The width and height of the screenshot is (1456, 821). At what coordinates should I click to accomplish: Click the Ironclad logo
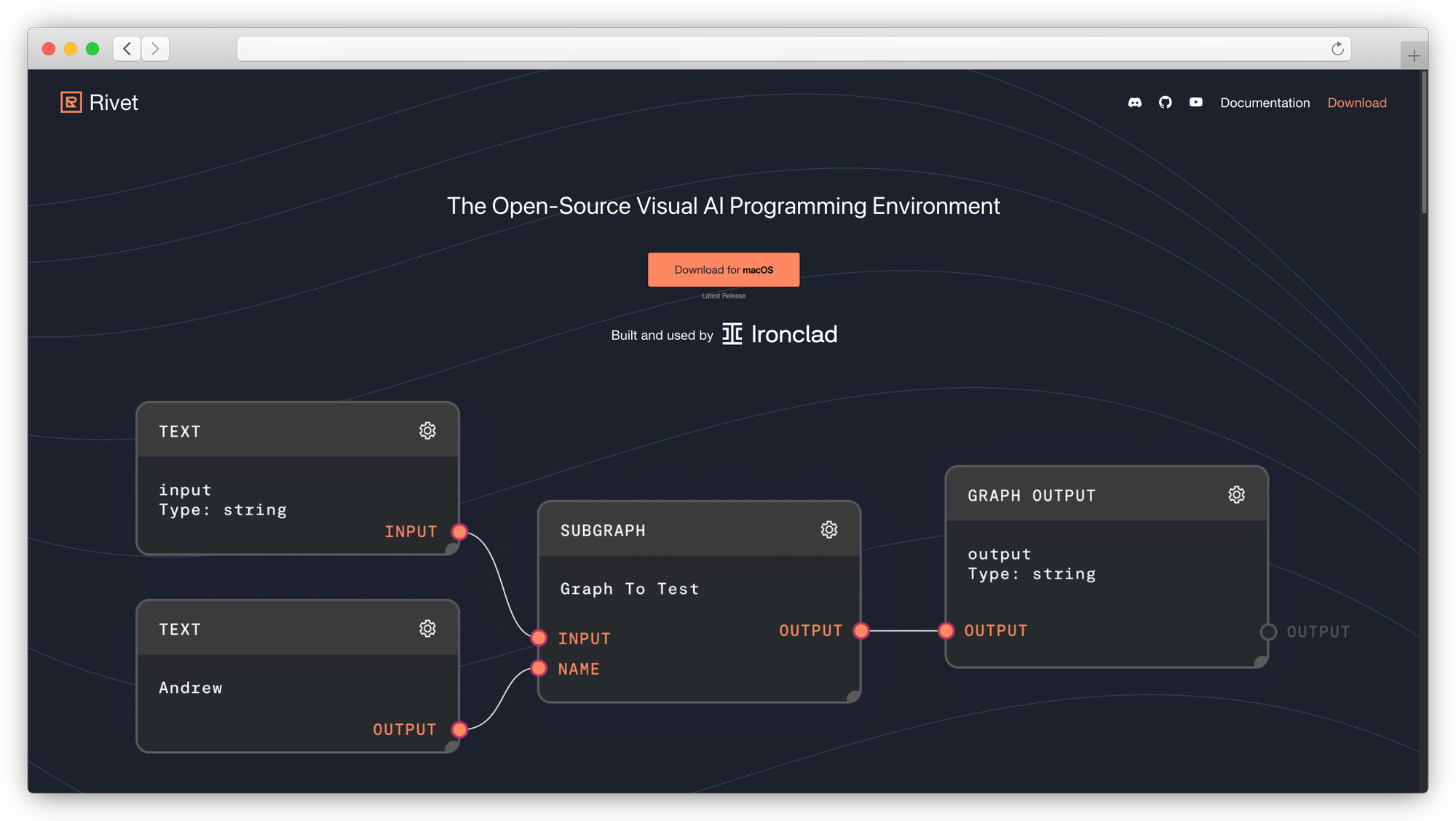click(779, 334)
